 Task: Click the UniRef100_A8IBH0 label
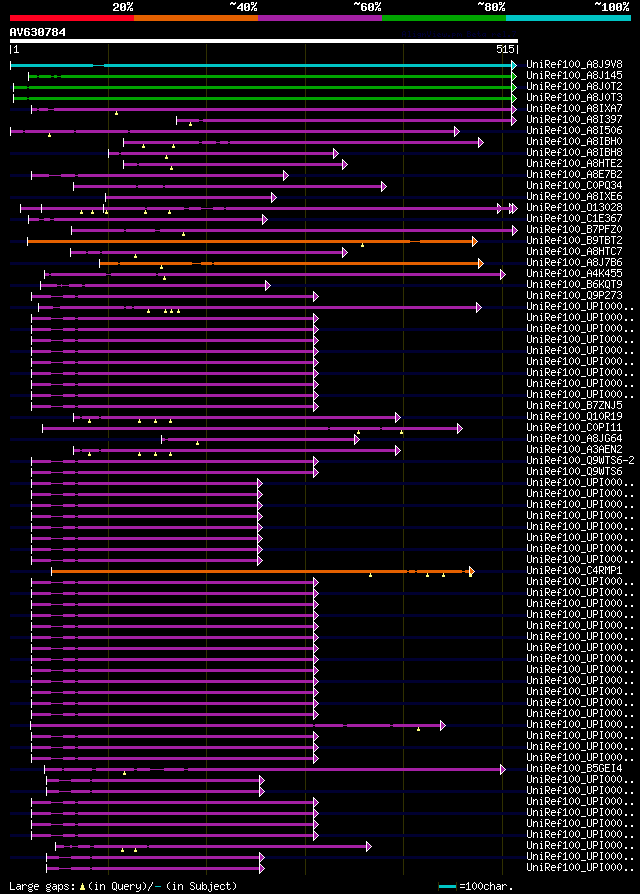(574, 141)
